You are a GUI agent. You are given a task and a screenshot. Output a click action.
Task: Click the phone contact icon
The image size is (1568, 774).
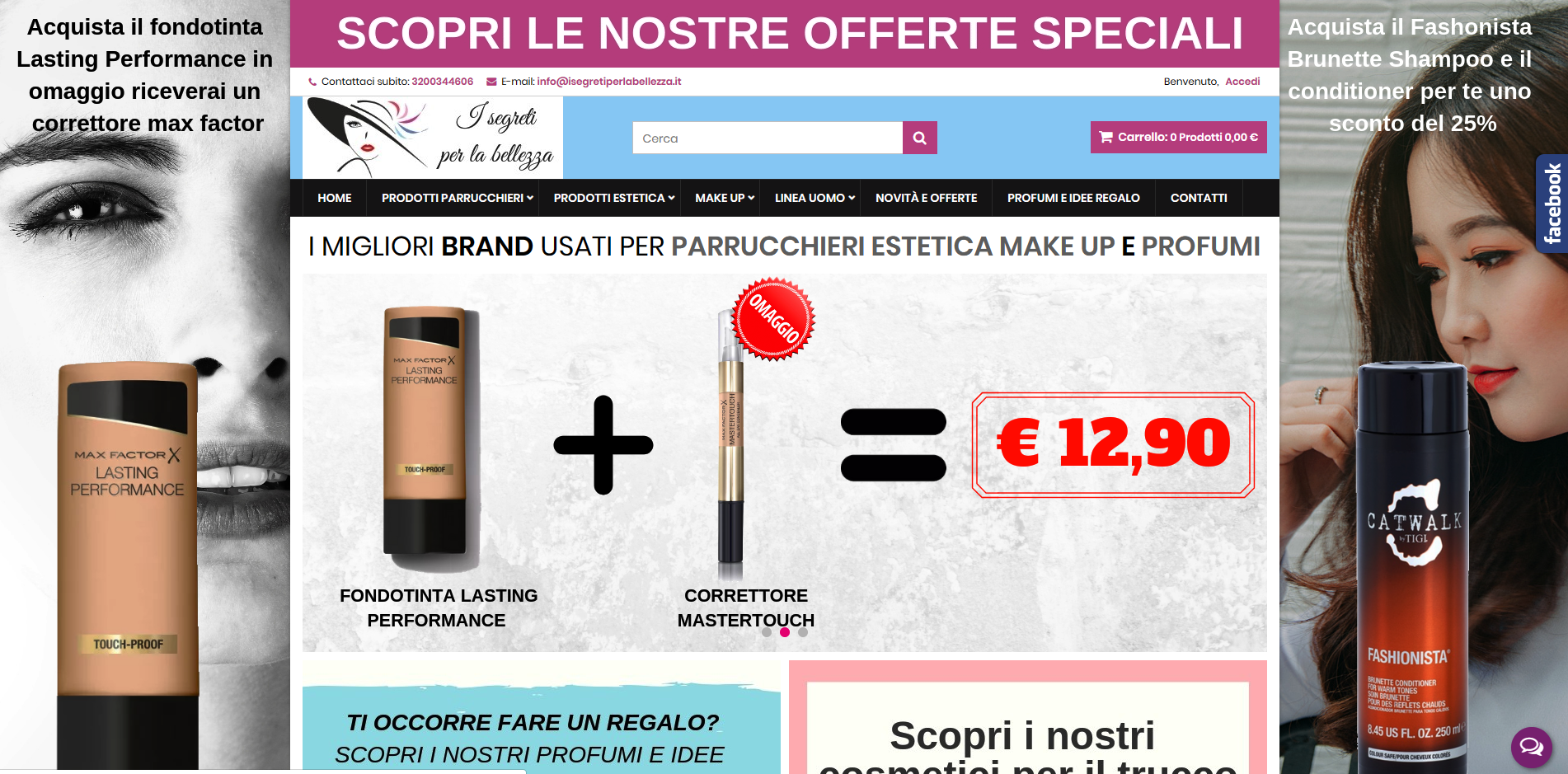click(x=312, y=82)
